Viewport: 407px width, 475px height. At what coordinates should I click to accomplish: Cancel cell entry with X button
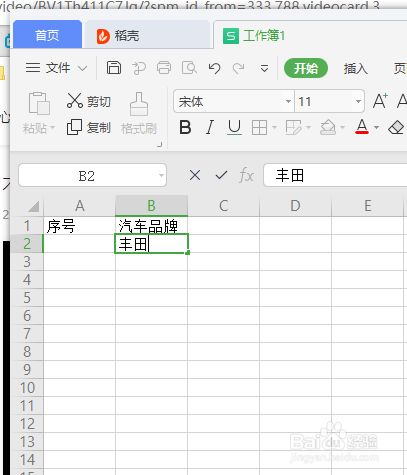coord(195,175)
